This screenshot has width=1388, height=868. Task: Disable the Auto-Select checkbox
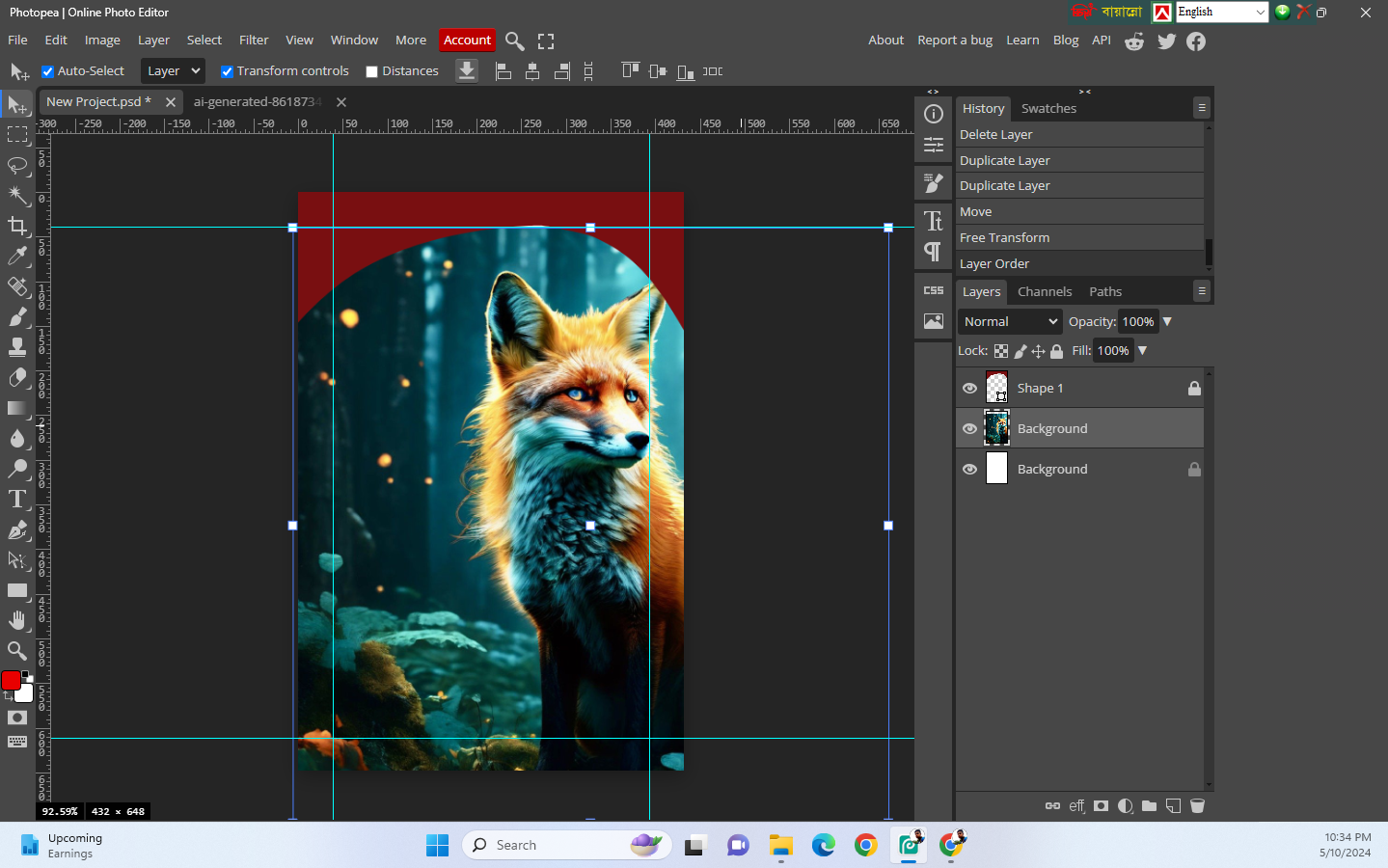click(x=47, y=71)
